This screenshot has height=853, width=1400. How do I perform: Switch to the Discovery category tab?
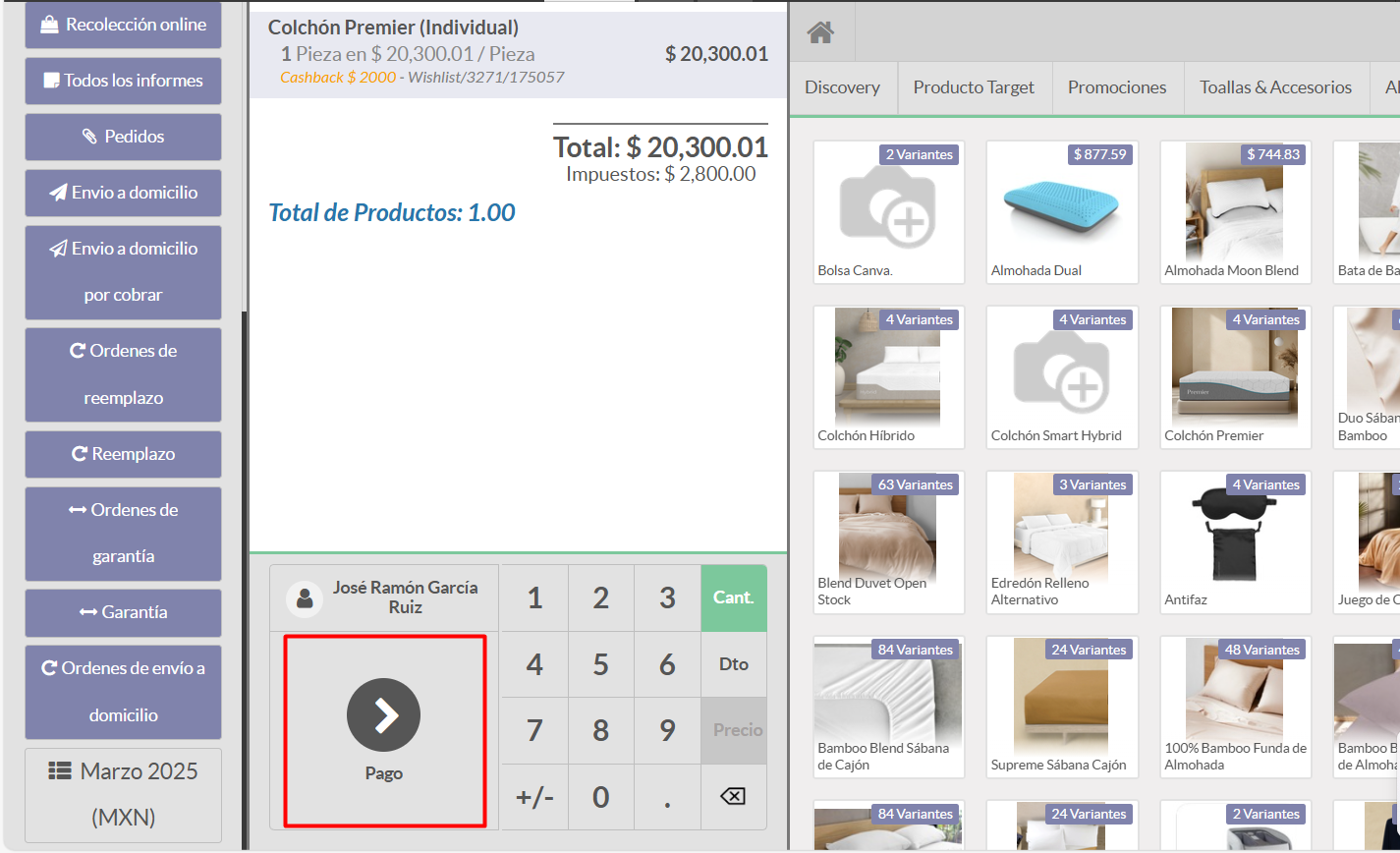[842, 87]
